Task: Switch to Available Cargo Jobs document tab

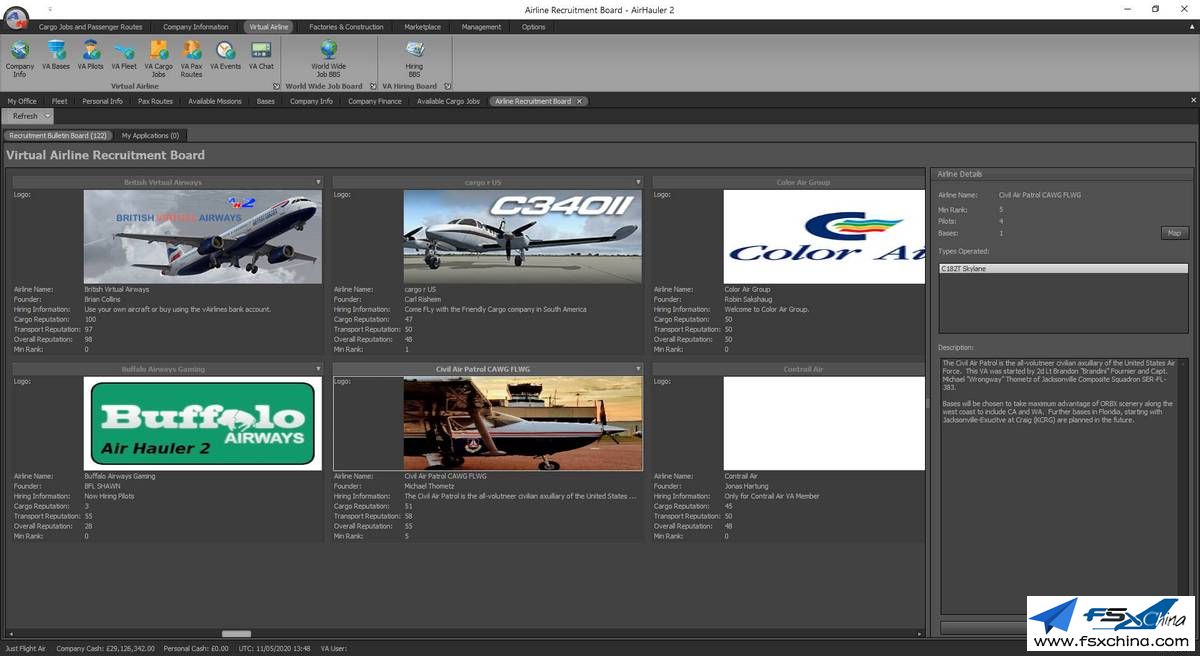Action: coord(448,101)
